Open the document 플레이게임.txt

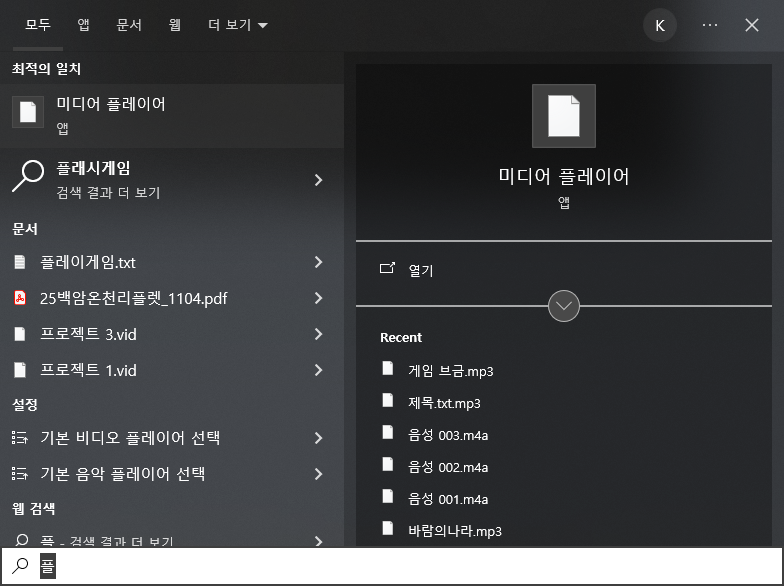(x=172, y=262)
